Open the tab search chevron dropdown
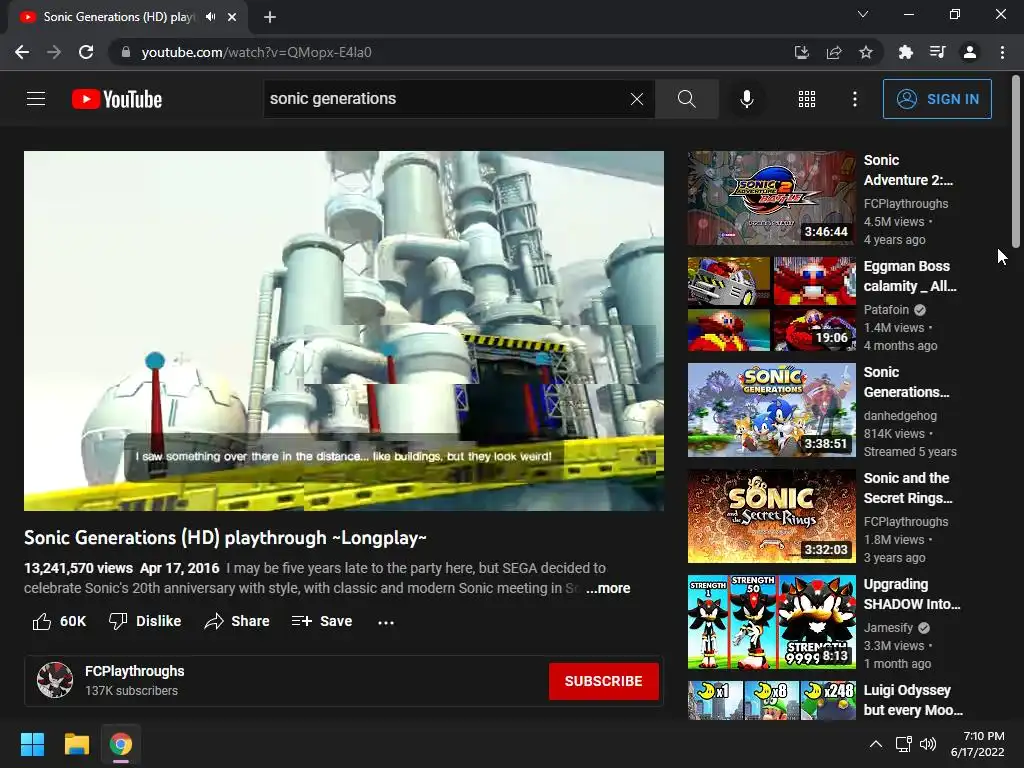The width and height of the screenshot is (1024, 768). (863, 14)
